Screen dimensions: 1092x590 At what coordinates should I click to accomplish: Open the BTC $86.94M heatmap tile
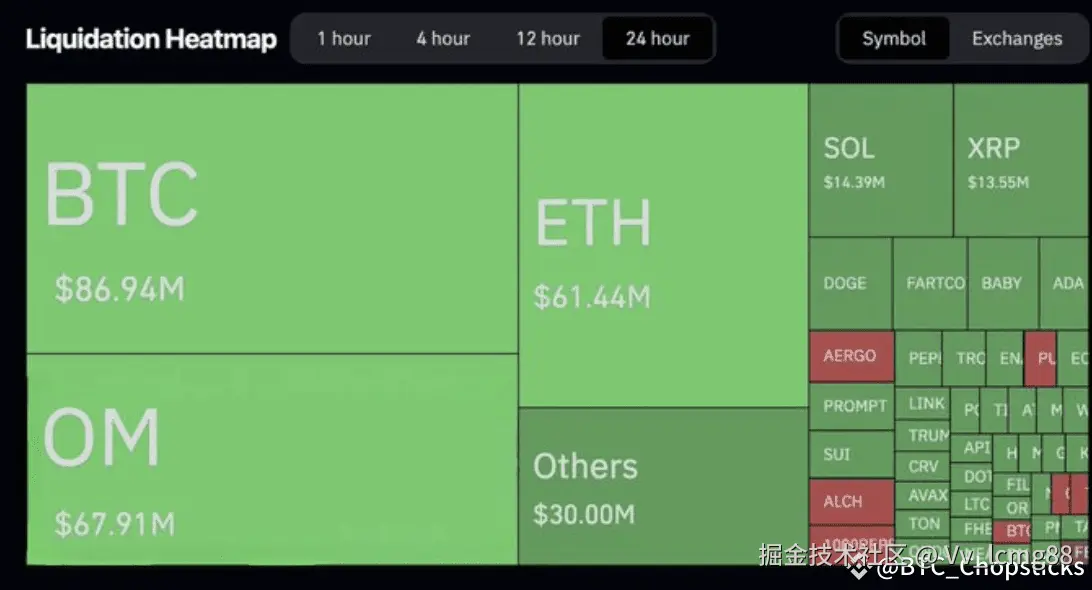(271, 218)
